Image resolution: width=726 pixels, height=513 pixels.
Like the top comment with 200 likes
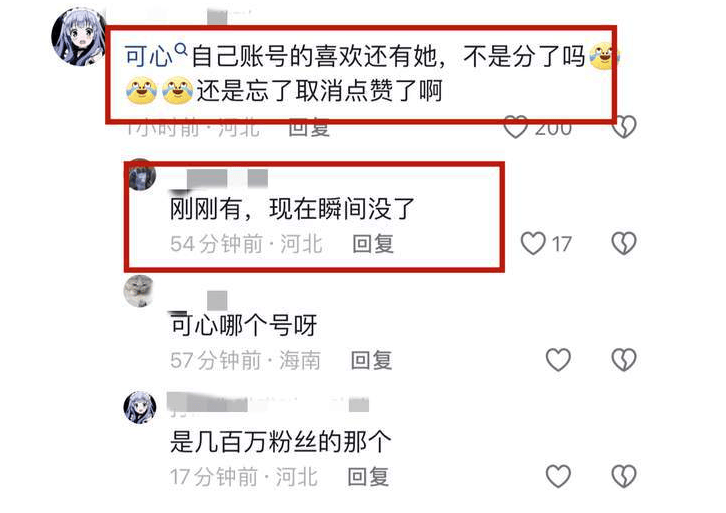515,127
